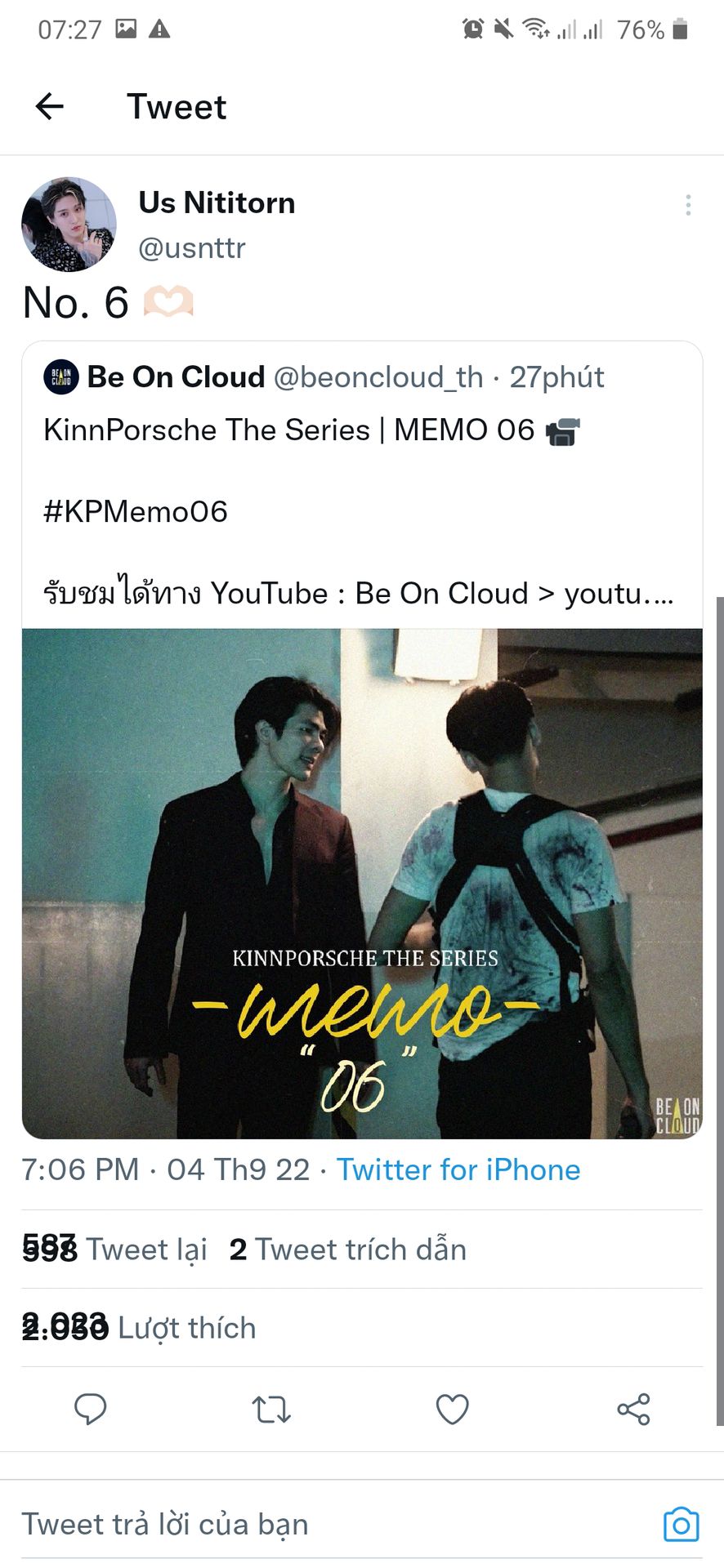This screenshot has width=724, height=1568.
Task: Tap the camera icon in reply bar
Action: point(682,1525)
